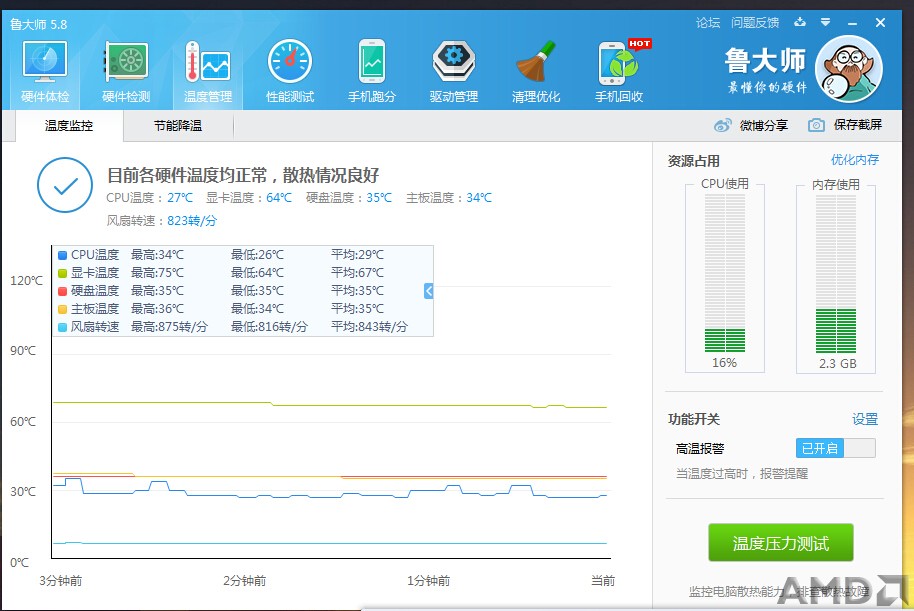Click the 16% CPU usage value
Image resolution: width=914 pixels, height=611 pixels.
coord(725,363)
